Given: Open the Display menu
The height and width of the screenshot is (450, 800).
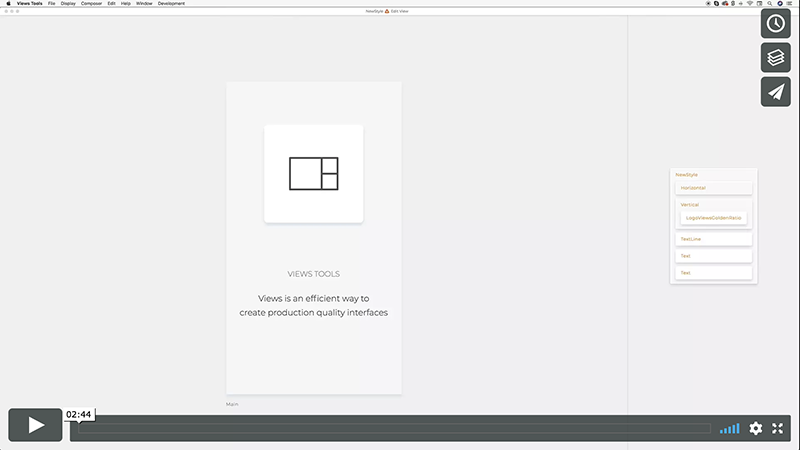Looking at the screenshot, I should 68,4.
